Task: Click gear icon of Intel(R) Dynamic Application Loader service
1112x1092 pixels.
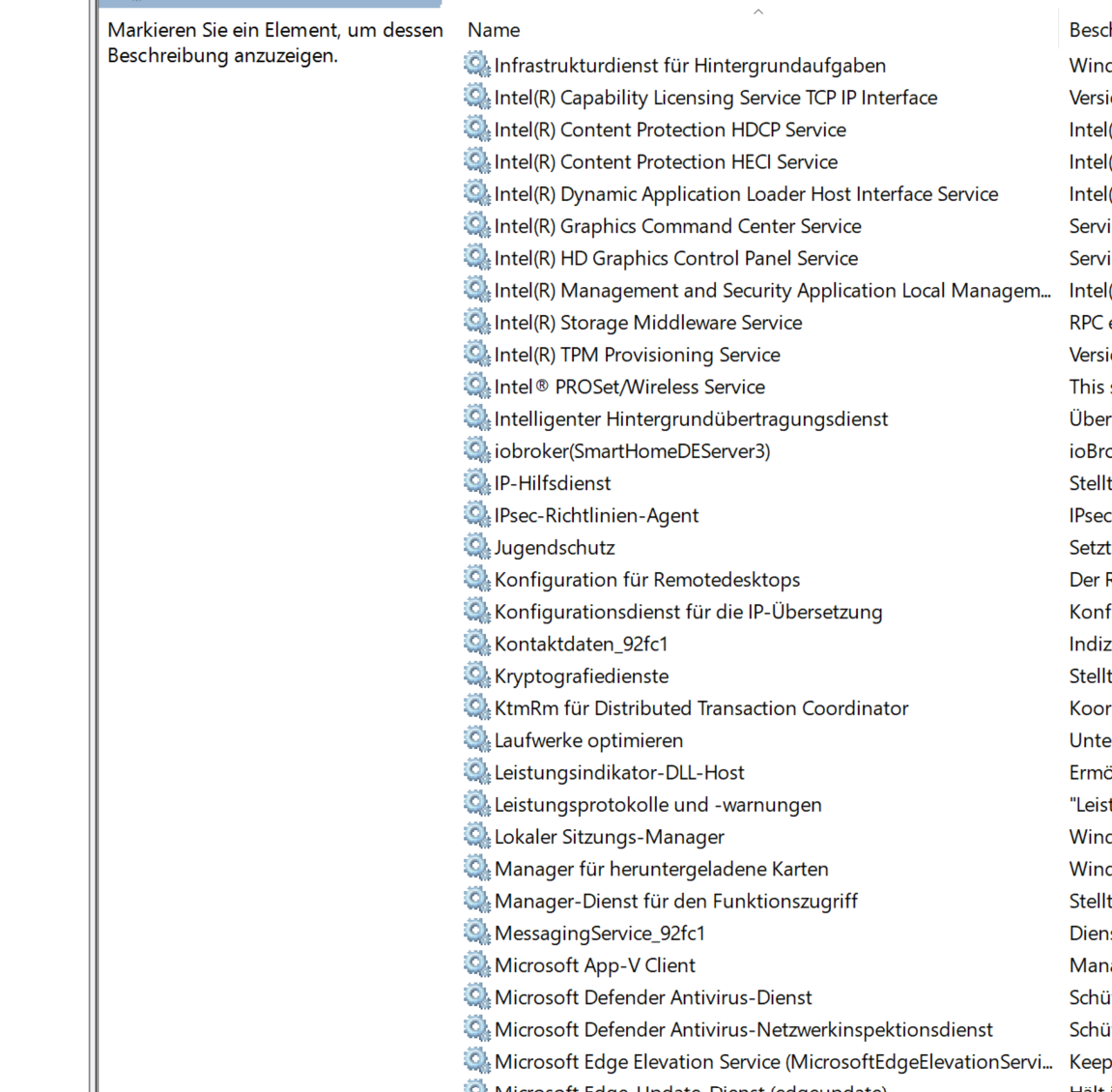Action: click(x=476, y=193)
